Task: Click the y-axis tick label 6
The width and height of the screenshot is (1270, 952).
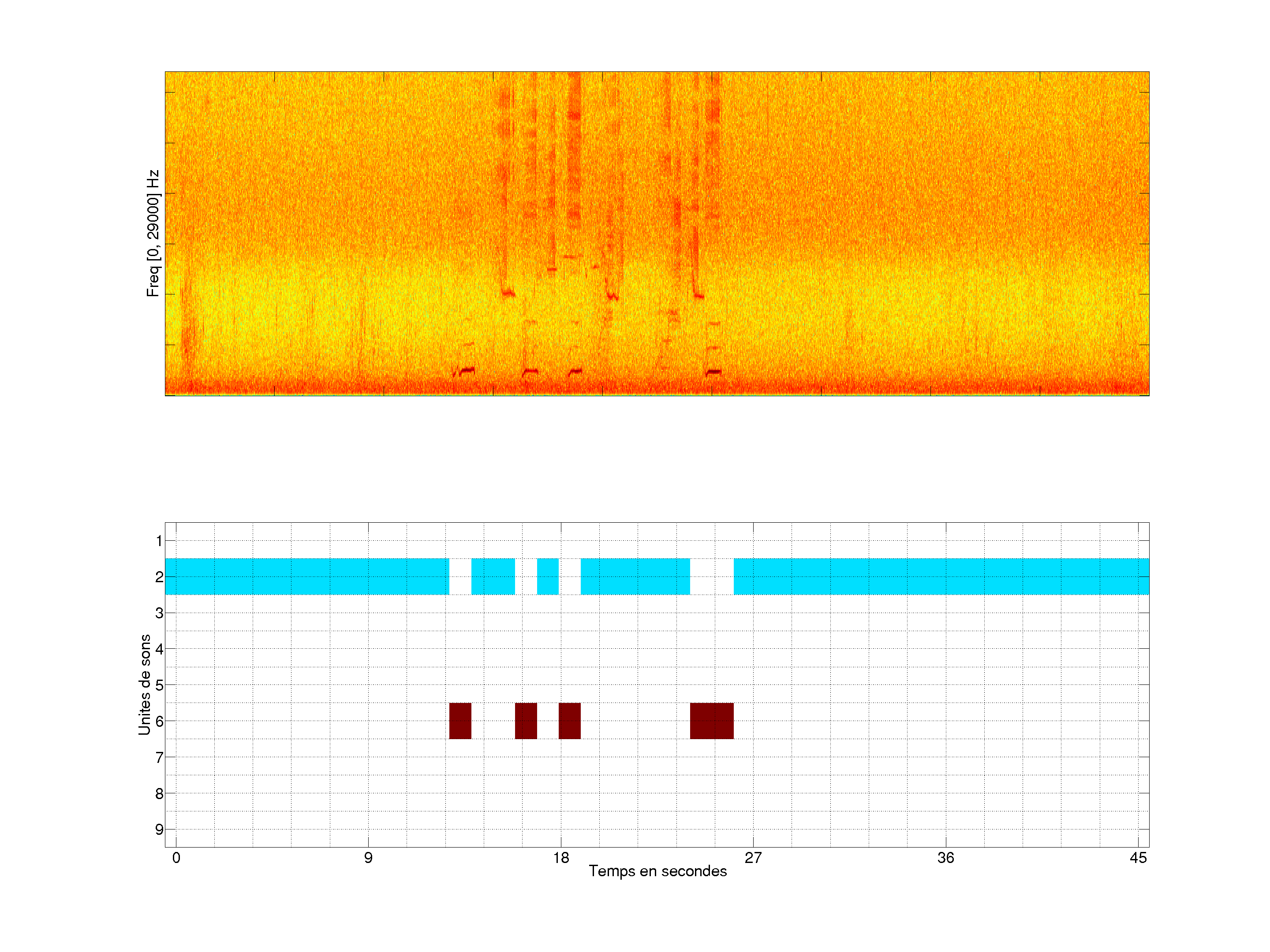Action: 159,721
